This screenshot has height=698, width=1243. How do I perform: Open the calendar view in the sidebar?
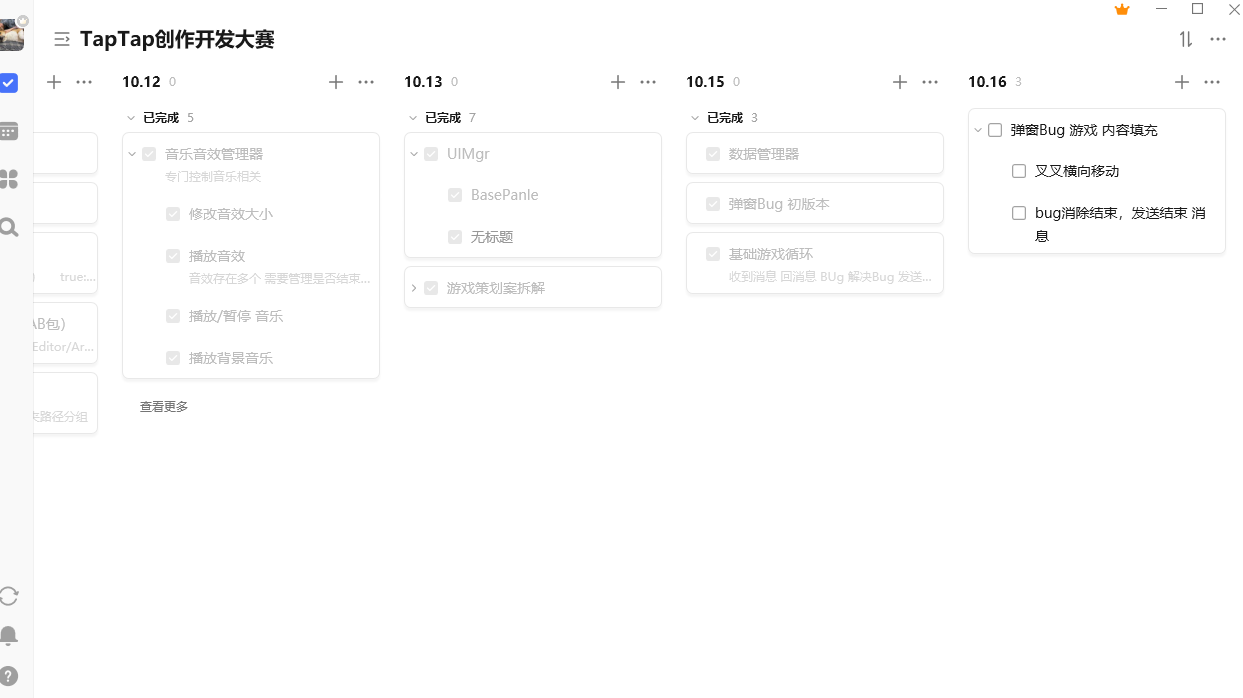point(9,131)
